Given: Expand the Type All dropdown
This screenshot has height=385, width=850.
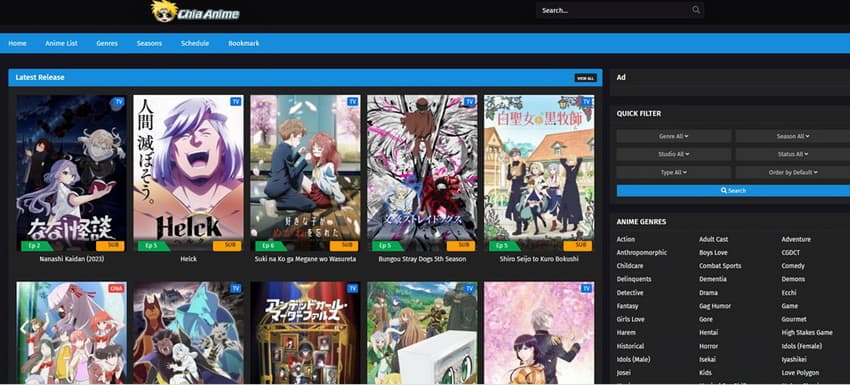Looking at the screenshot, I should (673, 172).
